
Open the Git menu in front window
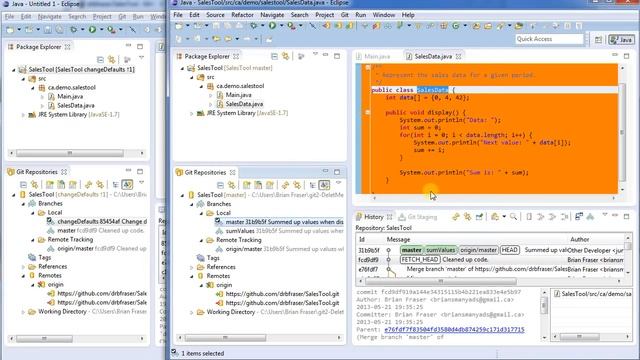(344, 15)
